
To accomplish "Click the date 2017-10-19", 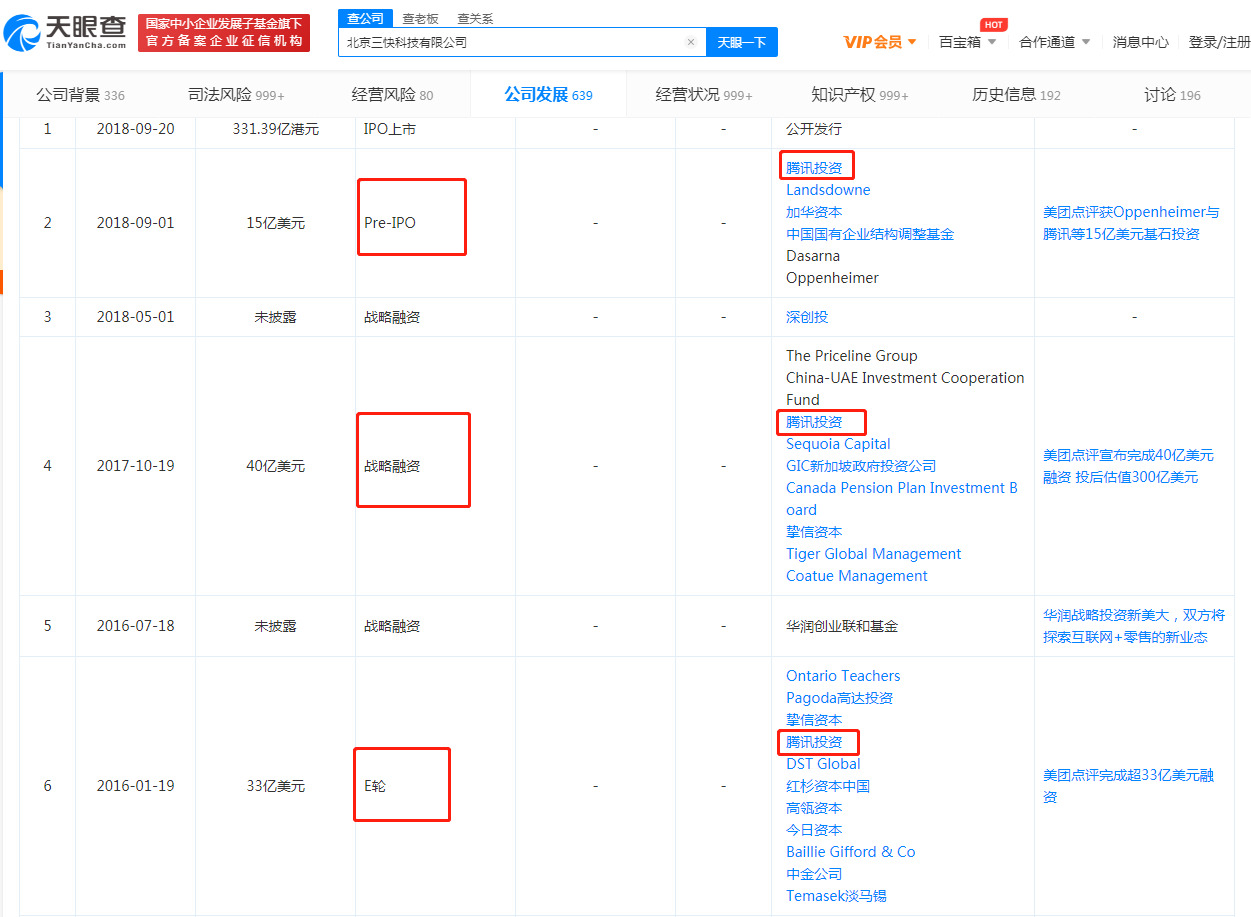I will point(135,466).
